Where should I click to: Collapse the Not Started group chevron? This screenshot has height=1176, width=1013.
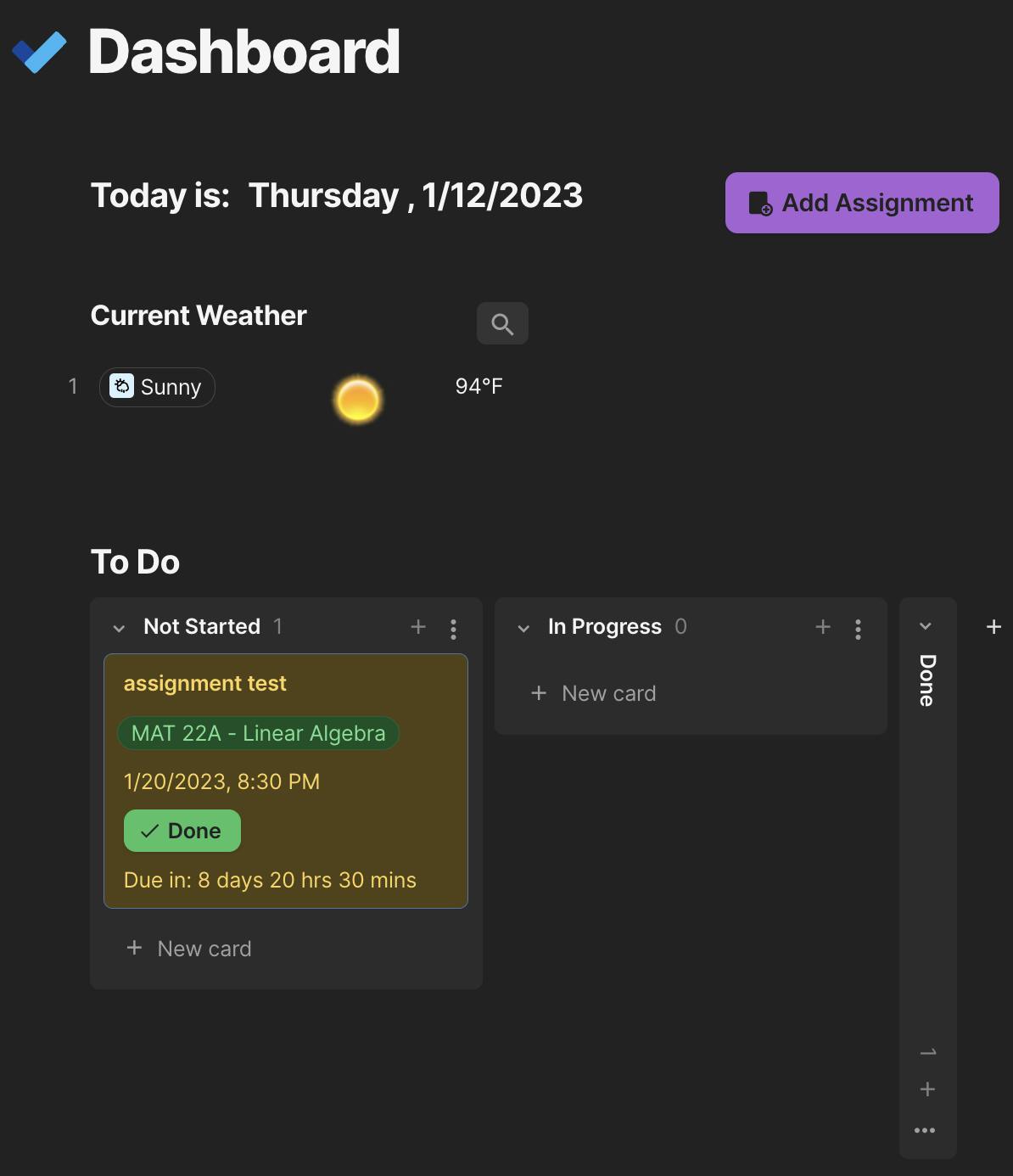[119, 629]
